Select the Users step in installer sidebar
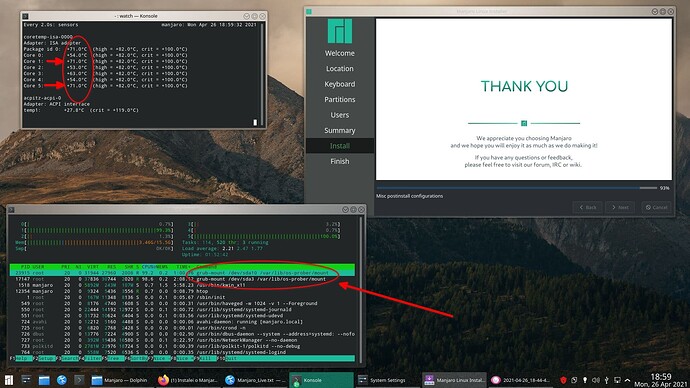Viewport: 690px width, 388px height. (340, 115)
